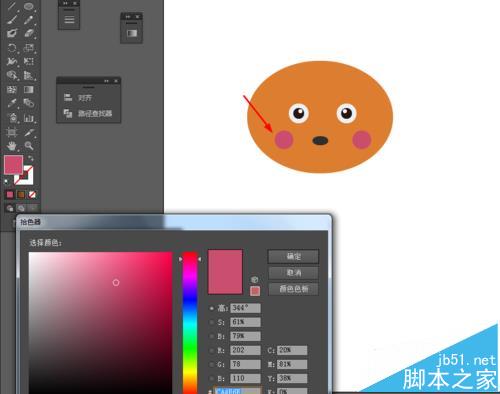Select the Mesh tool
500x394 pixels.
pos(12,89)
